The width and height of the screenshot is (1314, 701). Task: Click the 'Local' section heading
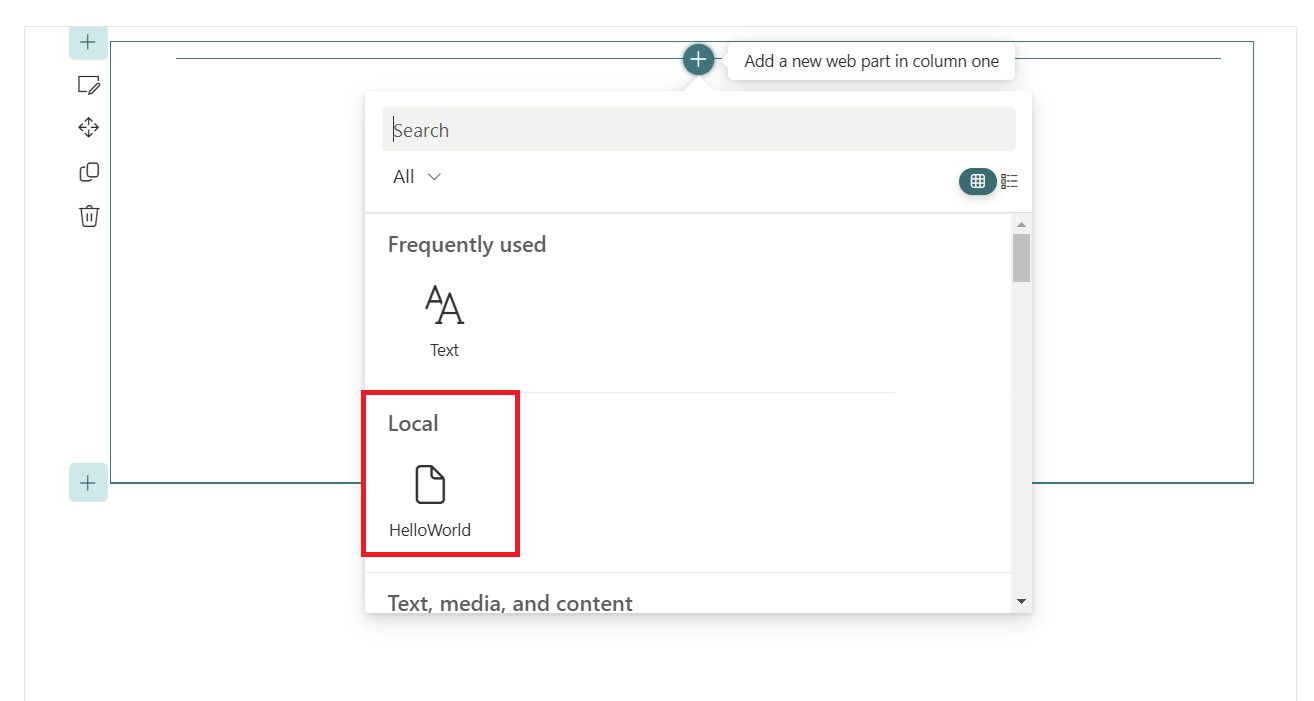click(413, 424)
